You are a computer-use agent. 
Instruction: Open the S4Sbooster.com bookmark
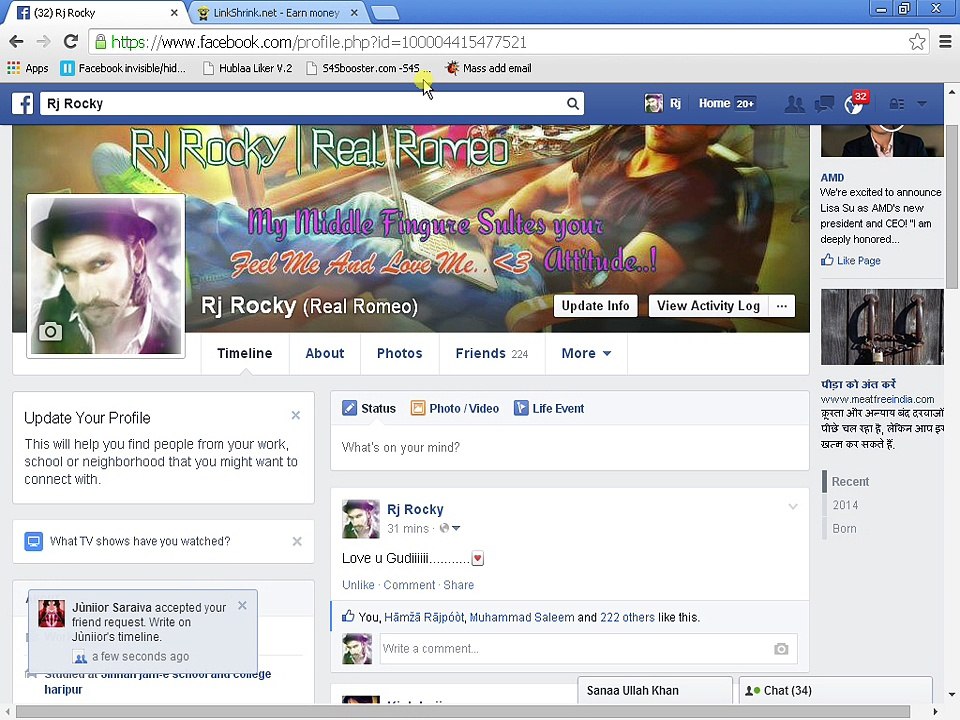(369, 68)
